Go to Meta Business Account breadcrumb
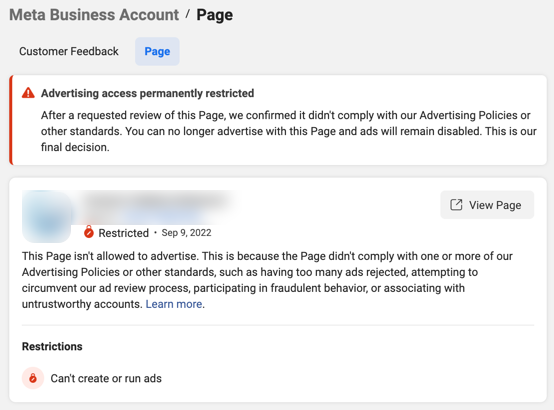This screenshot has width=554, height=410. pos(94,15)
